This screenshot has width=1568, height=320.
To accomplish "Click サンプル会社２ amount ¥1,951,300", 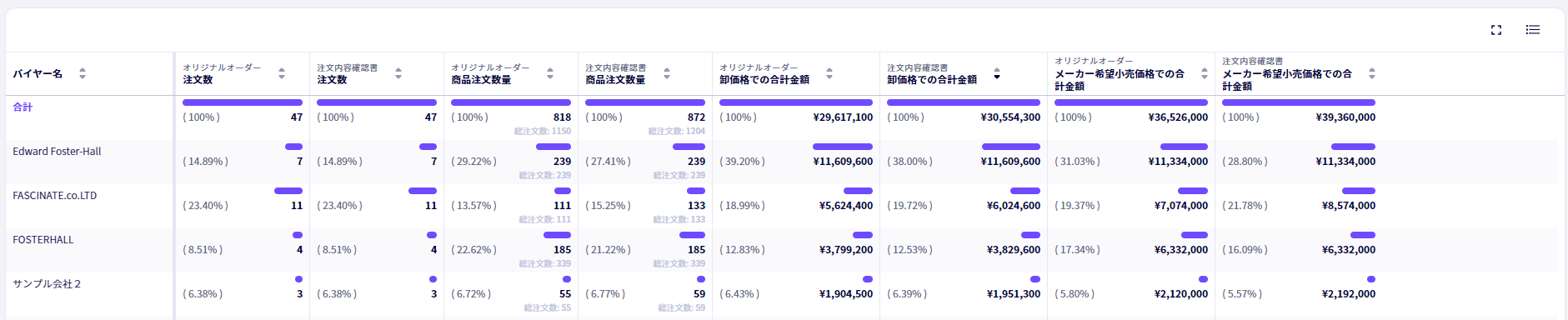I will (x=1014, y=294).
